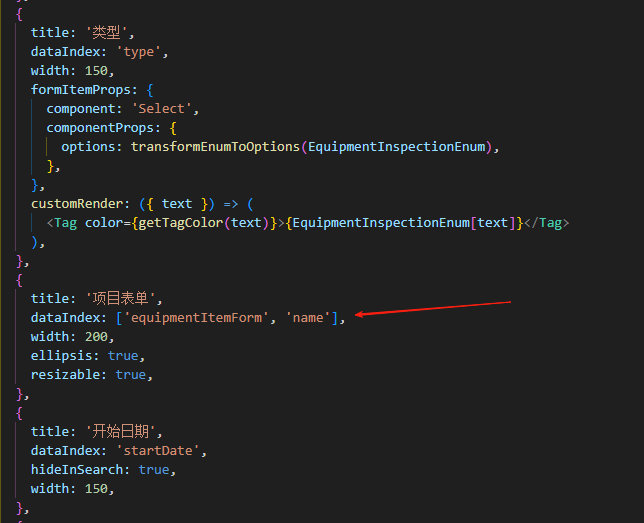Click the color attribute of Tag
Image resolution: width=644 pixels, height=523 pixels.
pos(104,223)
